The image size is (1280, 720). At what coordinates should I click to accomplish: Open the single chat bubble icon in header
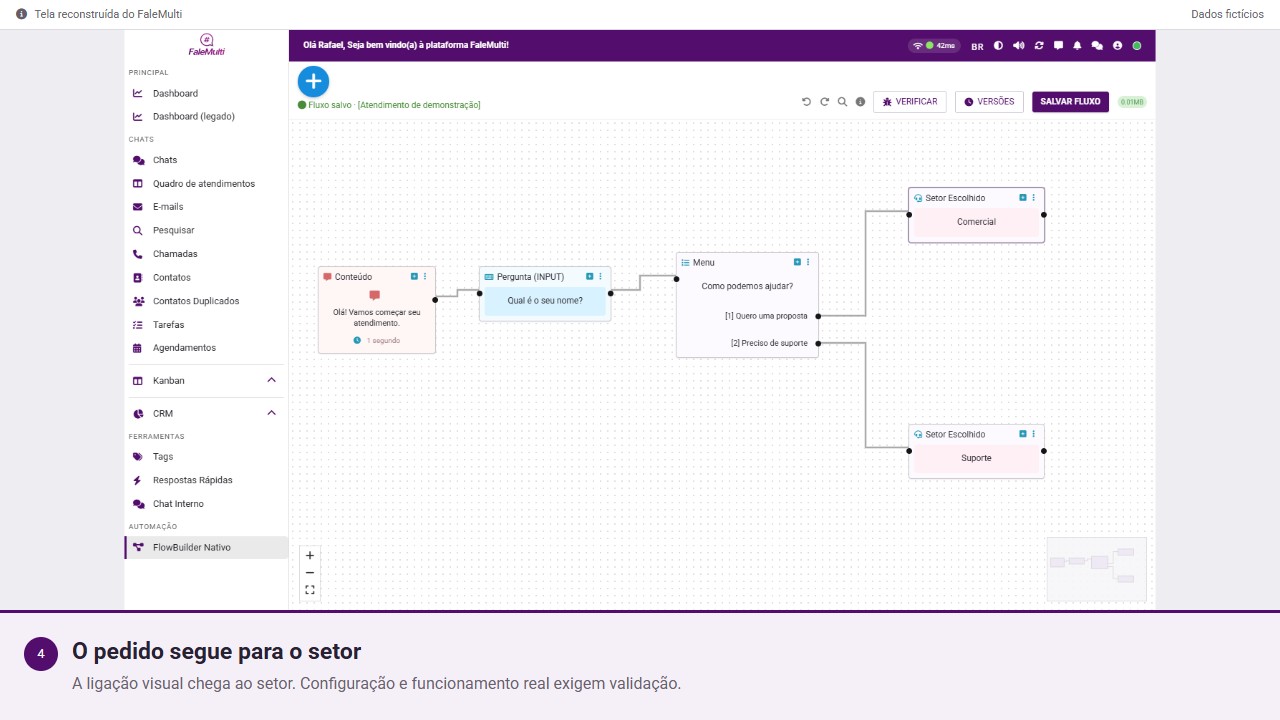[x=1058, y=46]
